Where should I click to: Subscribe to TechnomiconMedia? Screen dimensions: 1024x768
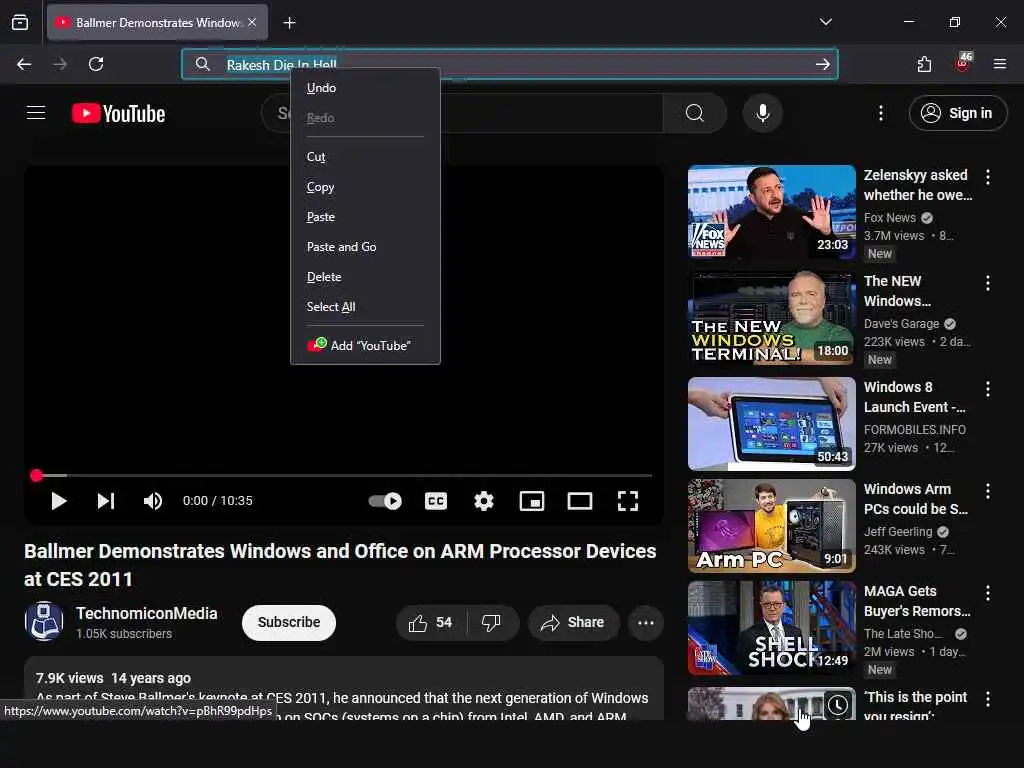[289, 622]
